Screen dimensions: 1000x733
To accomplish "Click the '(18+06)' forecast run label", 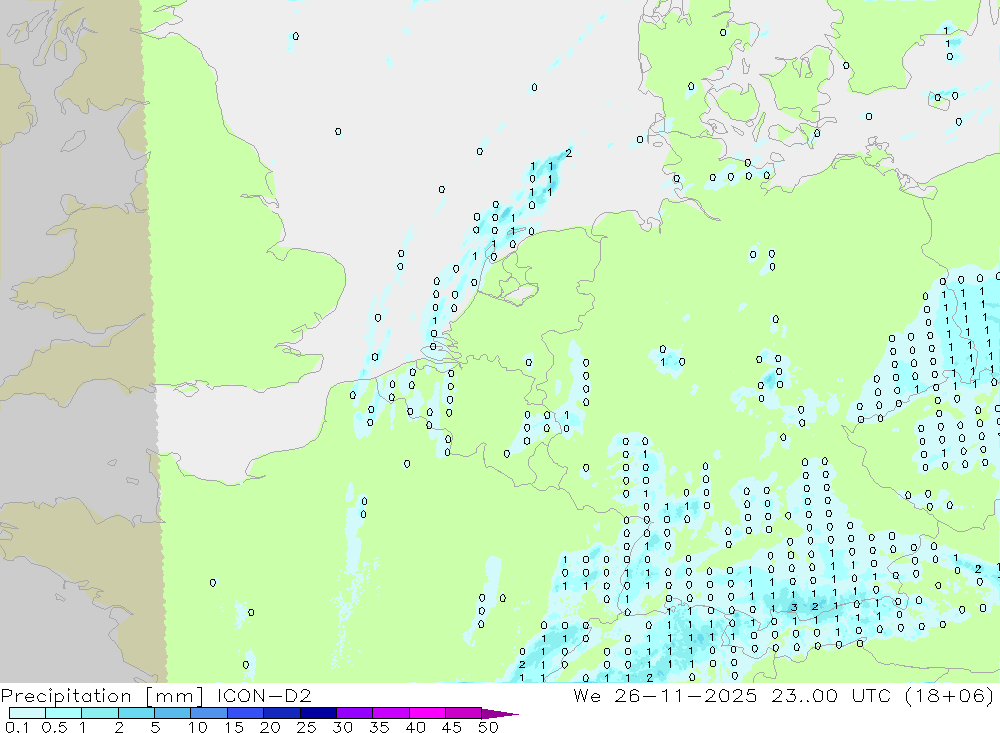I will click(x=949, y=695).
